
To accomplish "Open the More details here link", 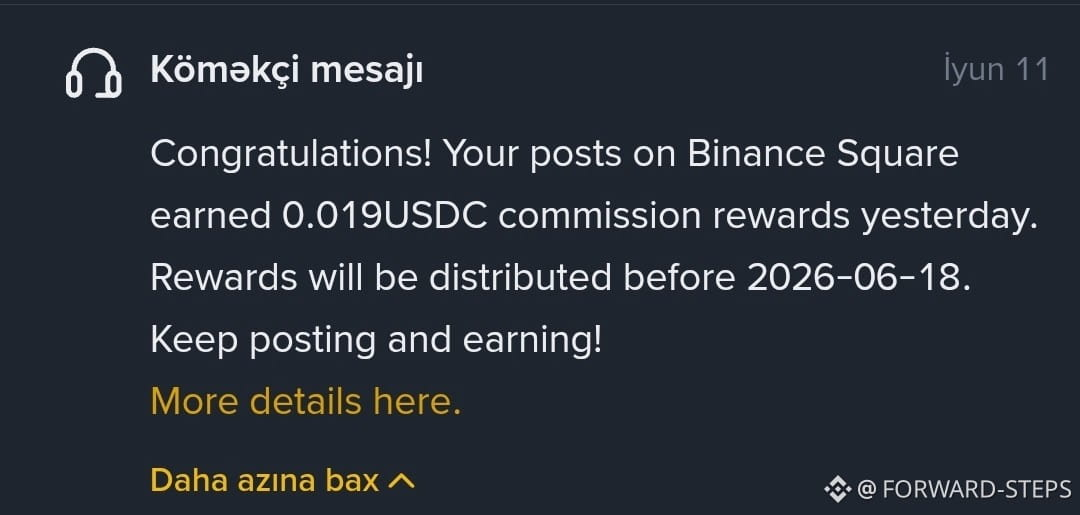I will click(305, 401).
